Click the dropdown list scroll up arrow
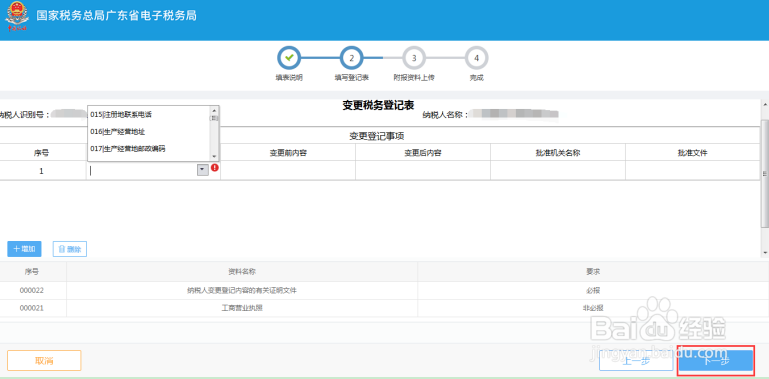 pos(214,110)
